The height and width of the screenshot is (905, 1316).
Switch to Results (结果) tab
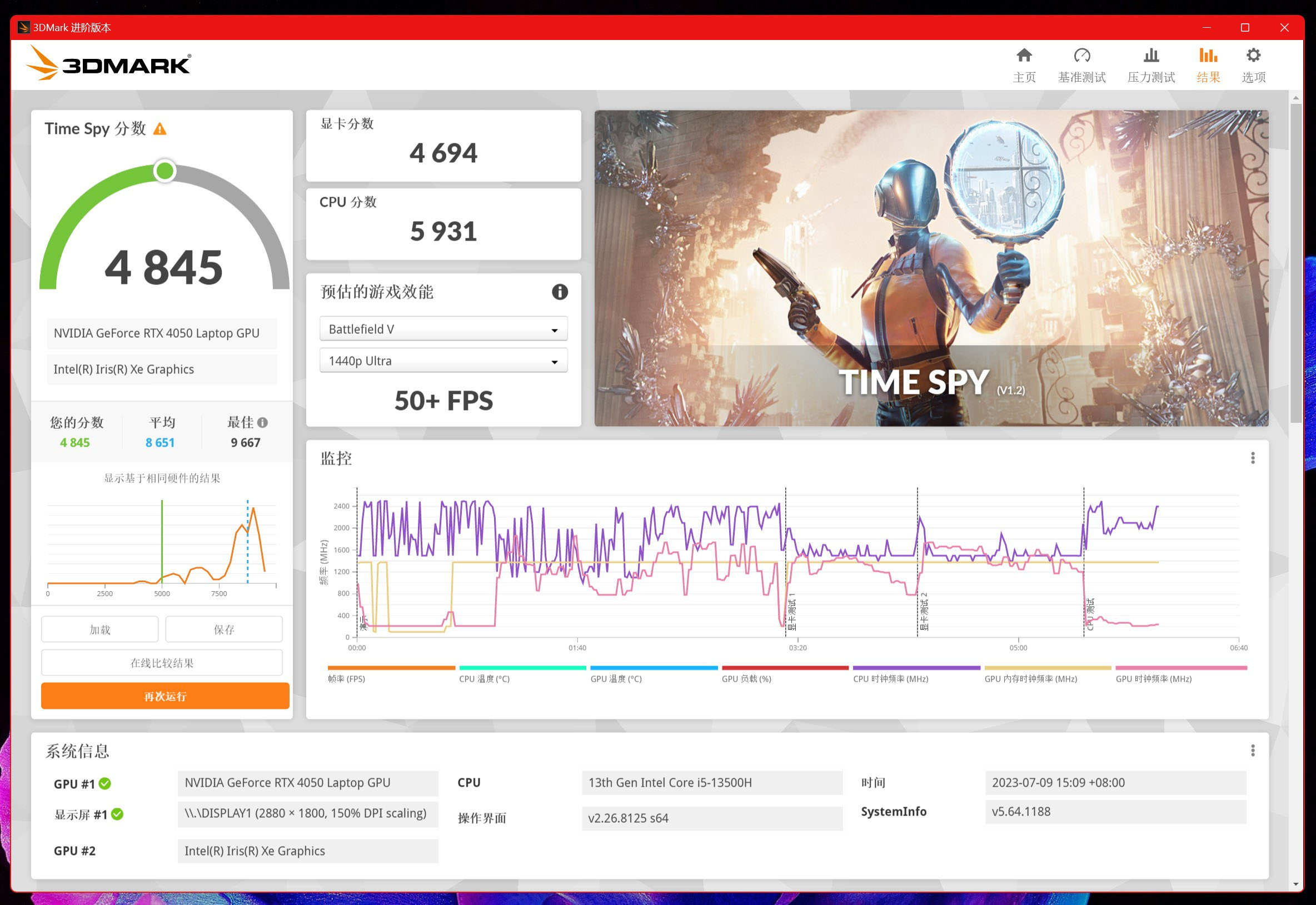click(x=1208, y=64)
